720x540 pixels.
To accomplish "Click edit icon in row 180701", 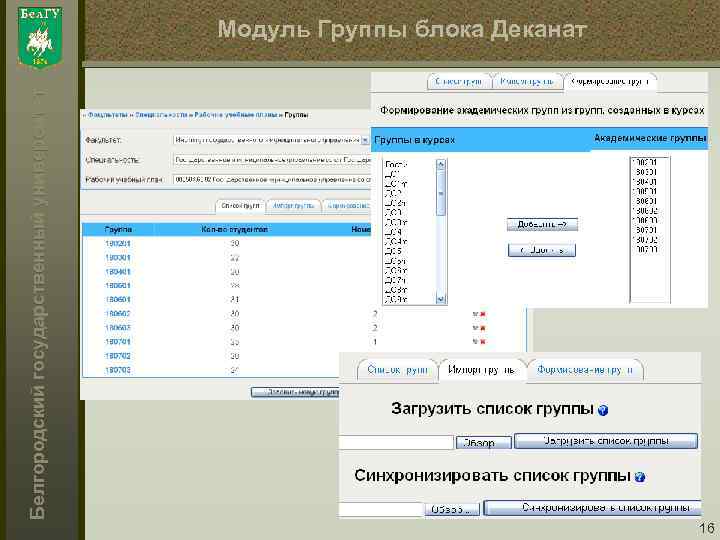I will (x=476, y=342).
